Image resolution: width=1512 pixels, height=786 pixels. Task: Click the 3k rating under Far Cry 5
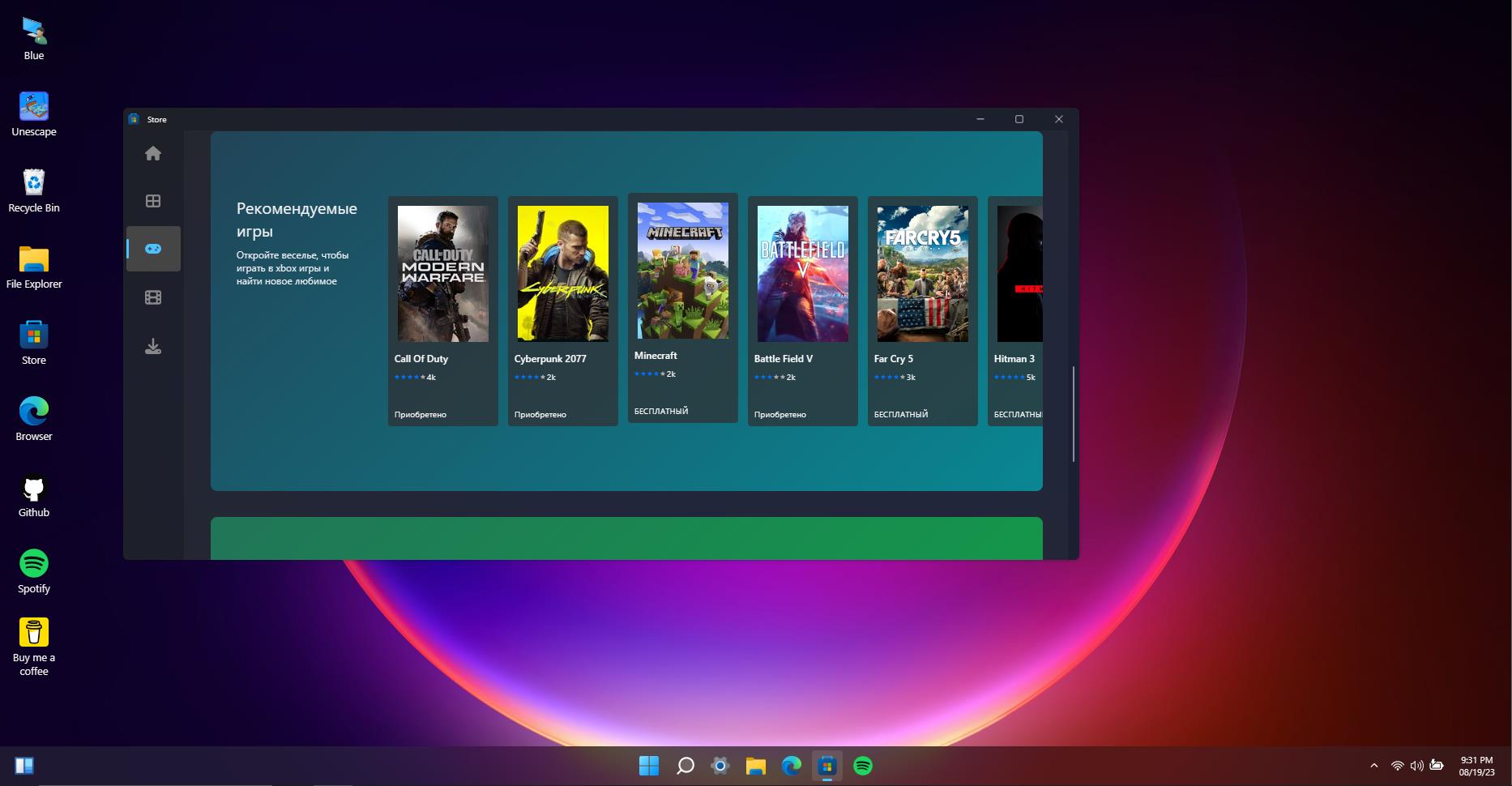point(911,378)
